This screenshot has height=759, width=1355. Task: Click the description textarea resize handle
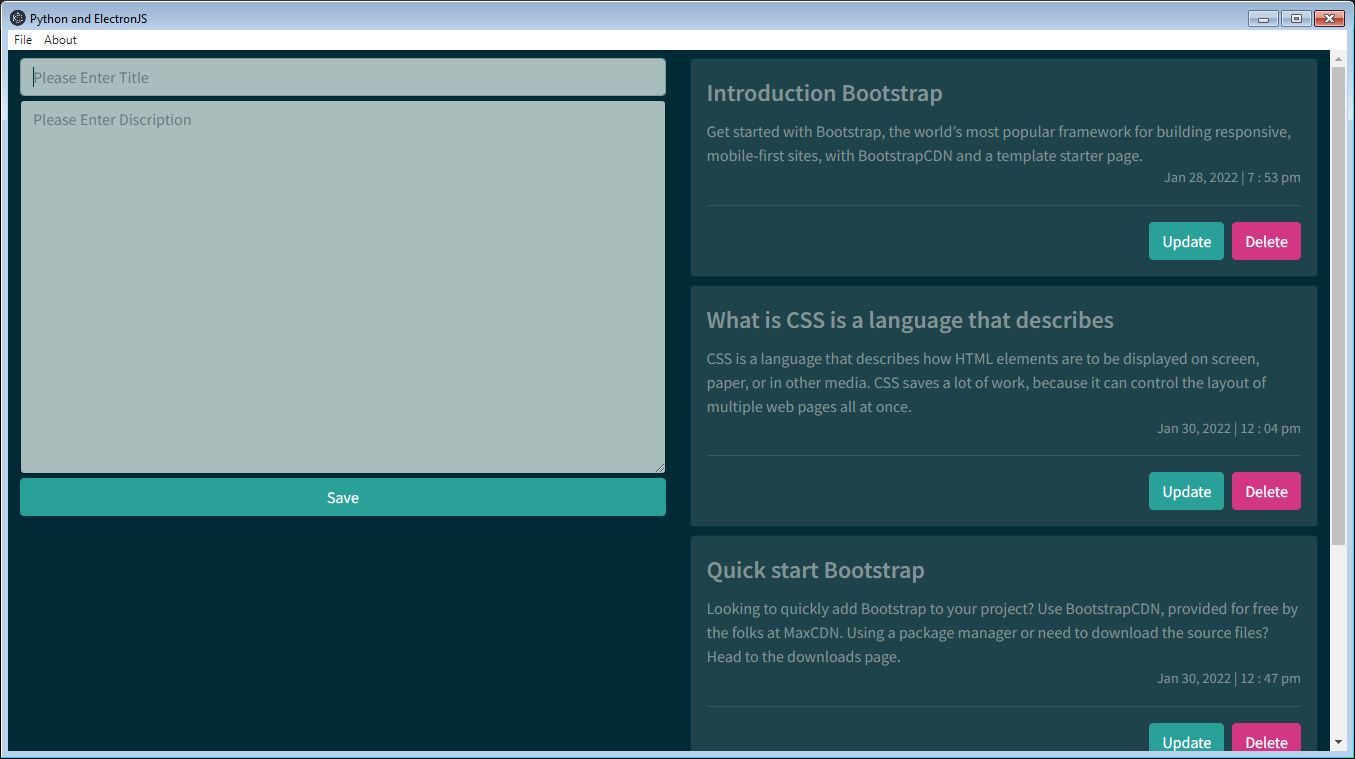659,466
